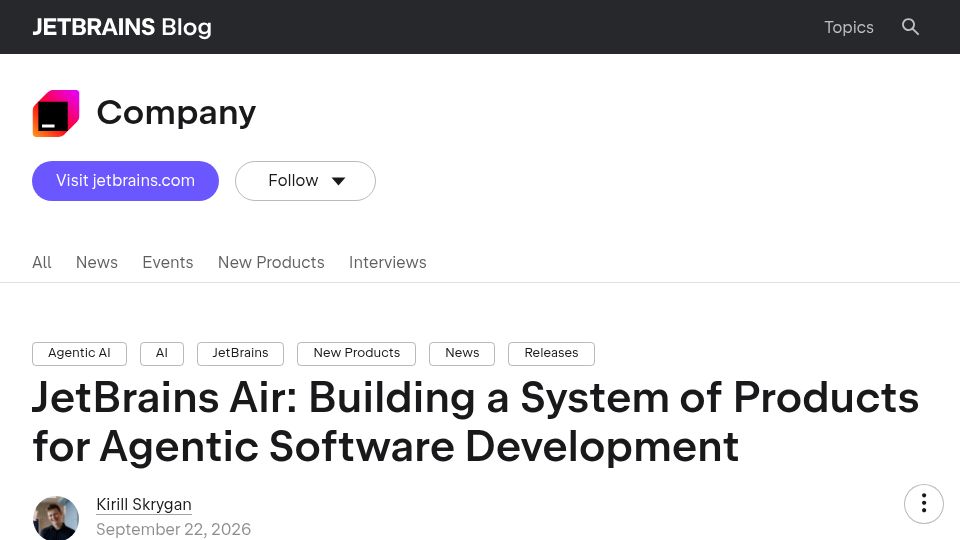The image size is (960, 540).
Task: Open the JetBrains Air article headline
Action: 475,422
